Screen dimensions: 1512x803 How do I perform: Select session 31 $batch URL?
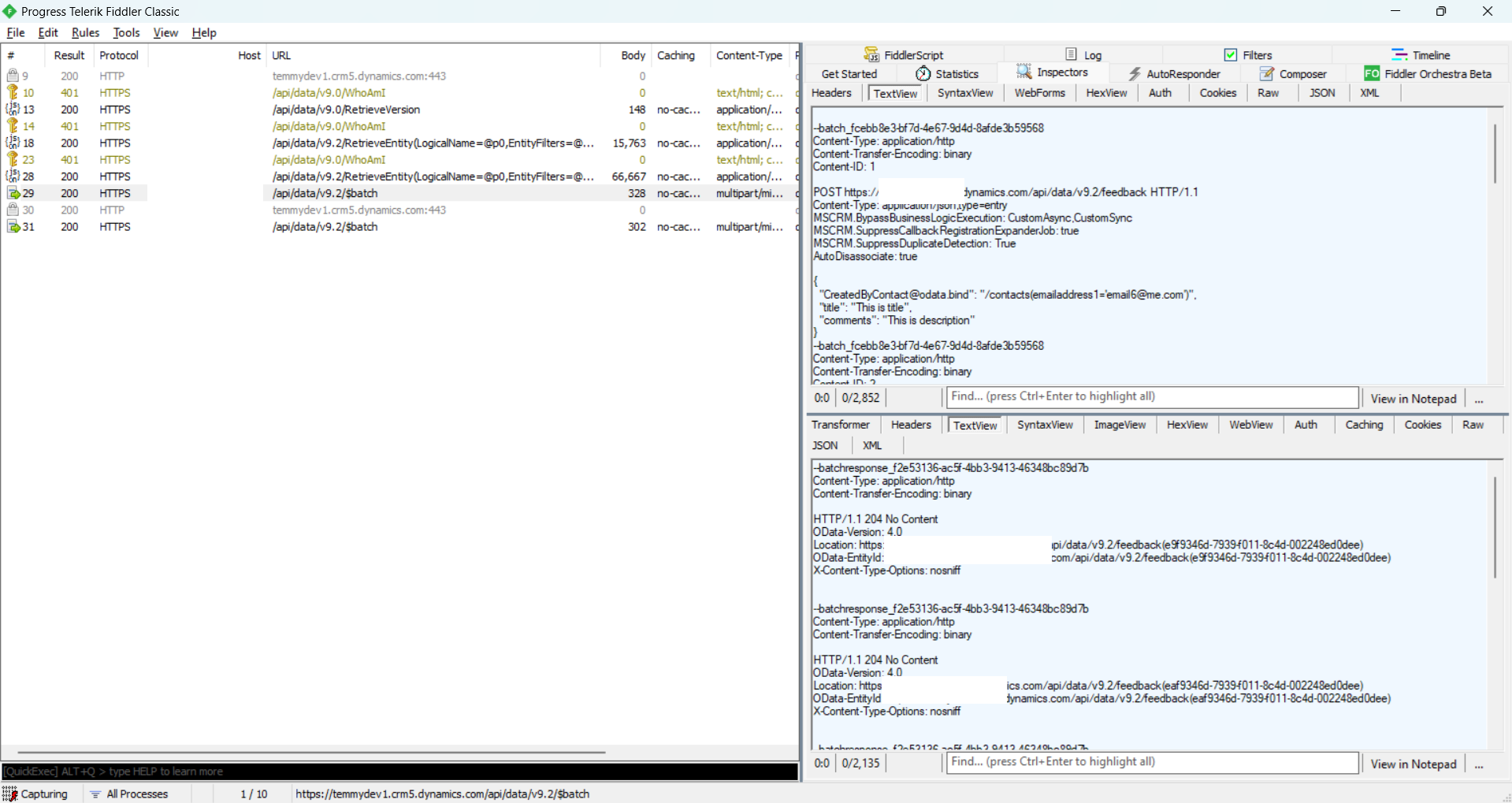point(325,226)
